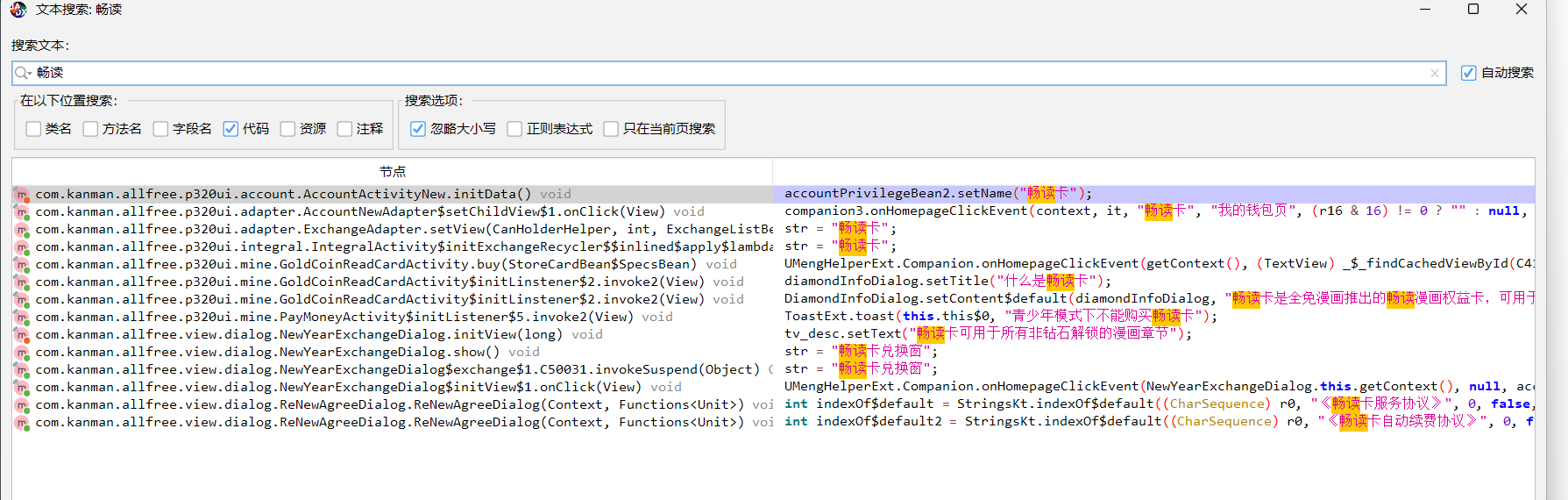Toggle the 自动搜索 checkbox
1568x500 pixels.
point(1468,73)
